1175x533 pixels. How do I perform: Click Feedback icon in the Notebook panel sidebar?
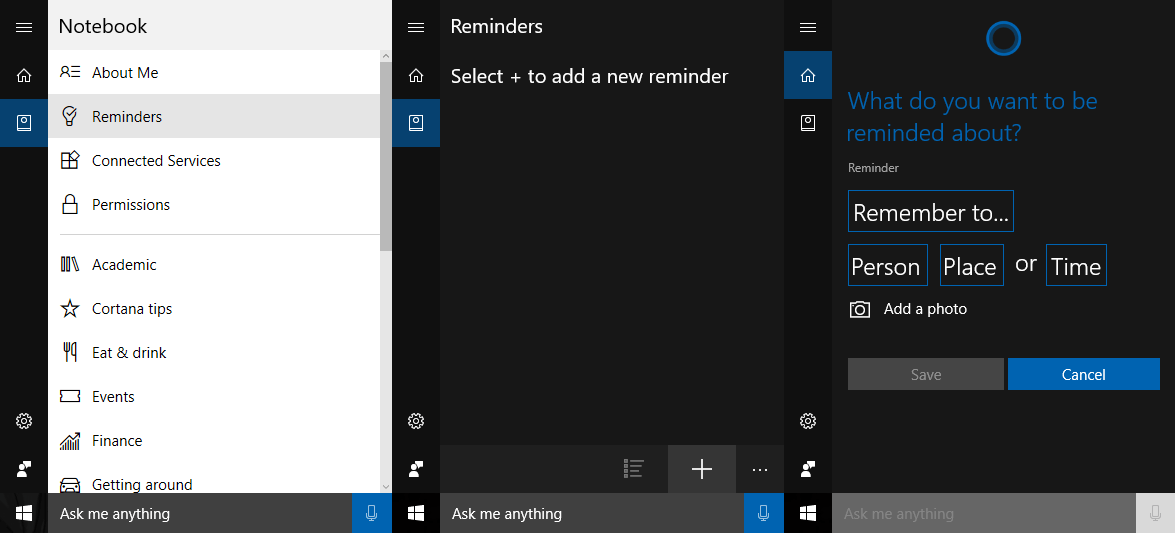(x=24, y=469)
